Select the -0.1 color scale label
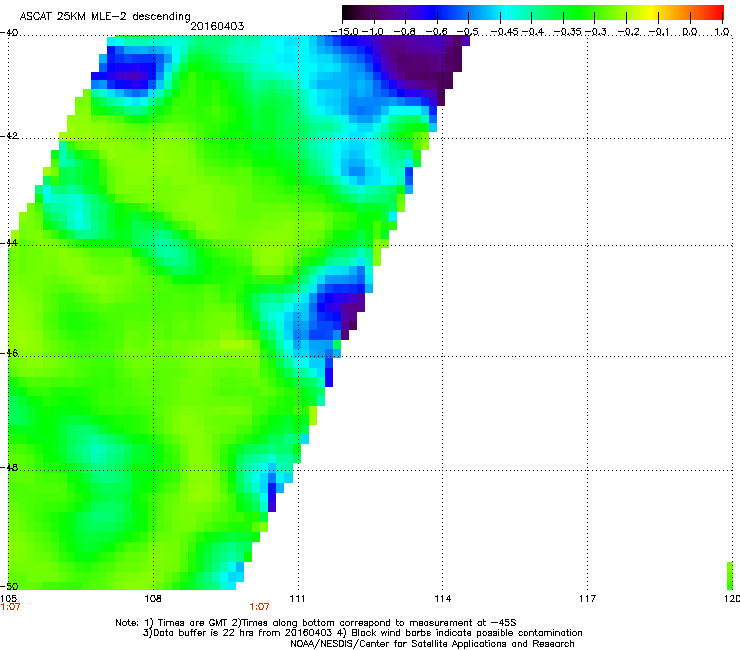This screenshot has width=740, height=650. [x=660, y=32]
